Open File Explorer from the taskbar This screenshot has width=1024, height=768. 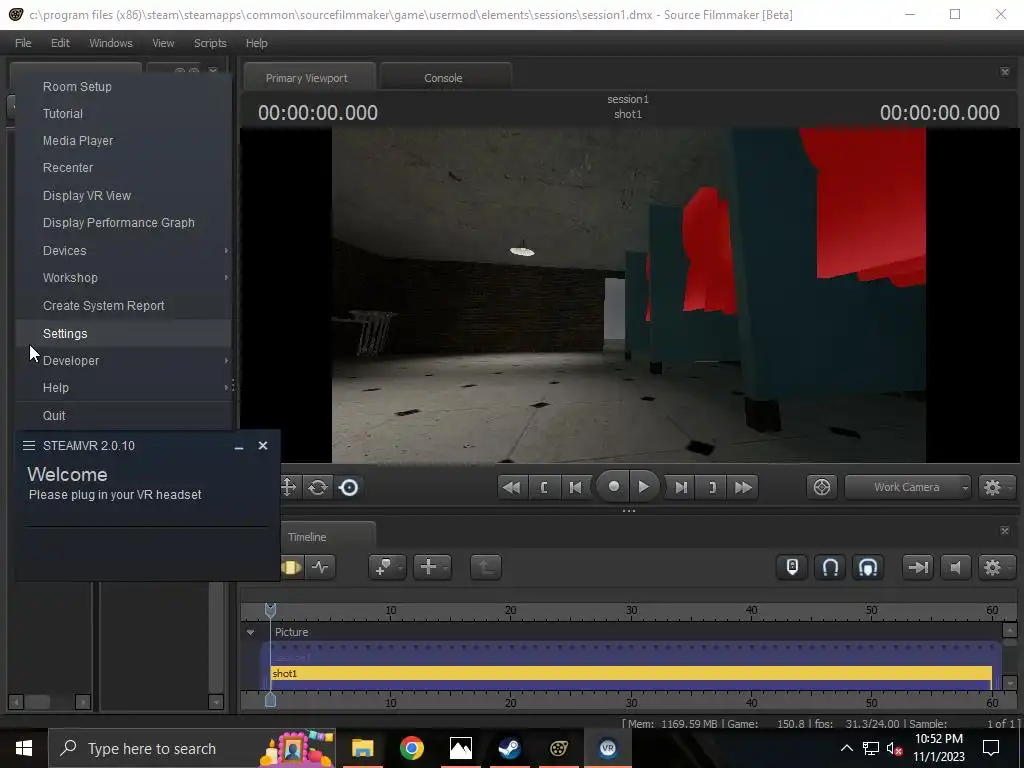pos(362,748)
